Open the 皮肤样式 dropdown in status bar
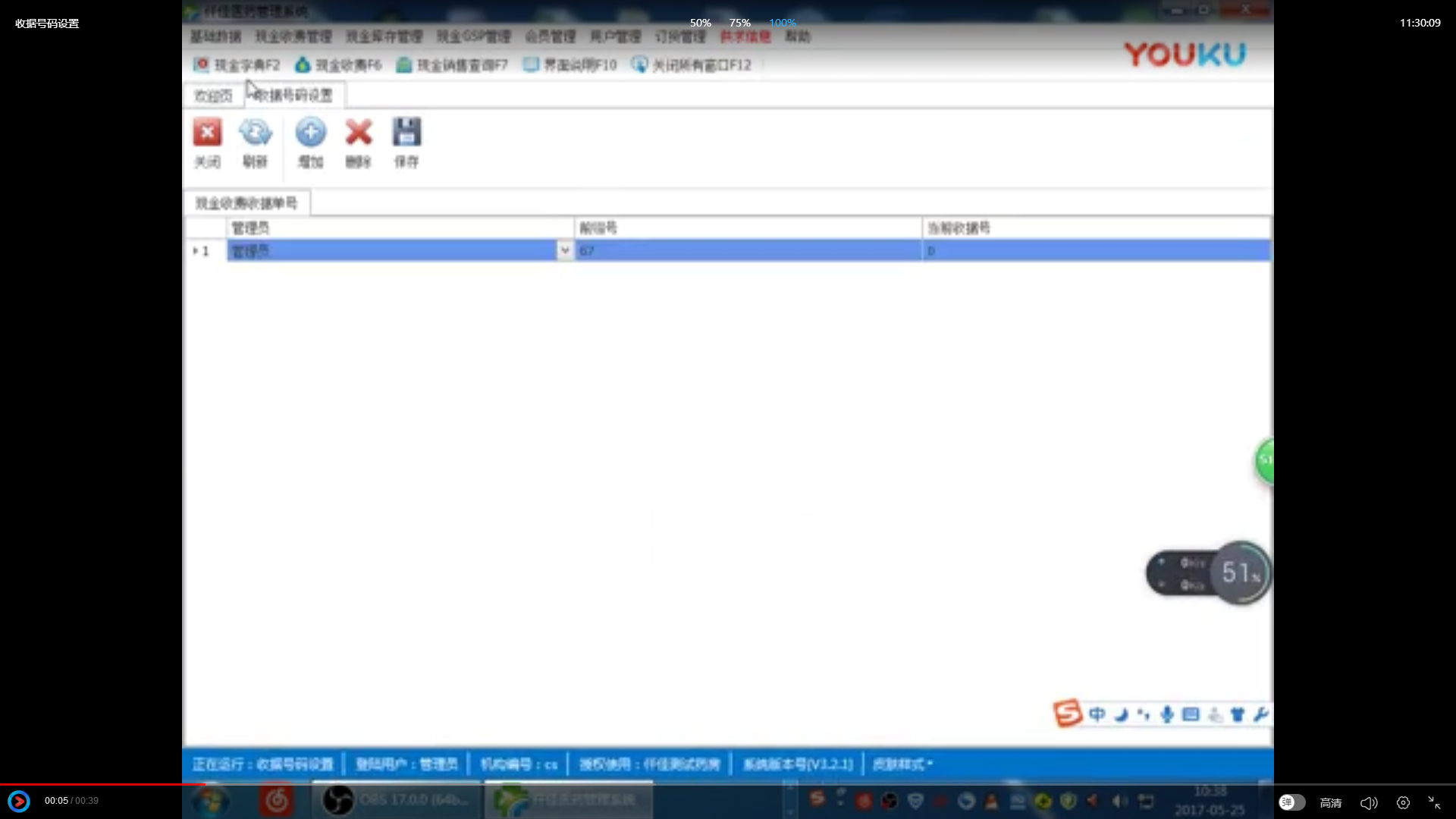Viewport: 1456px width, 819px height. 902,764
